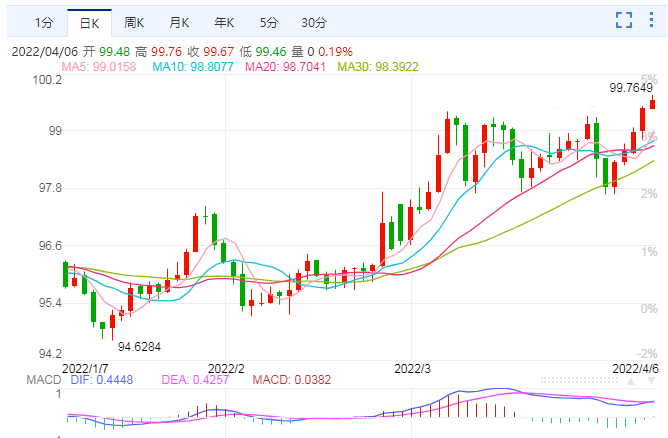Click the 2022/3 date axis label
The image size is (668, 438).
point(412,369)
